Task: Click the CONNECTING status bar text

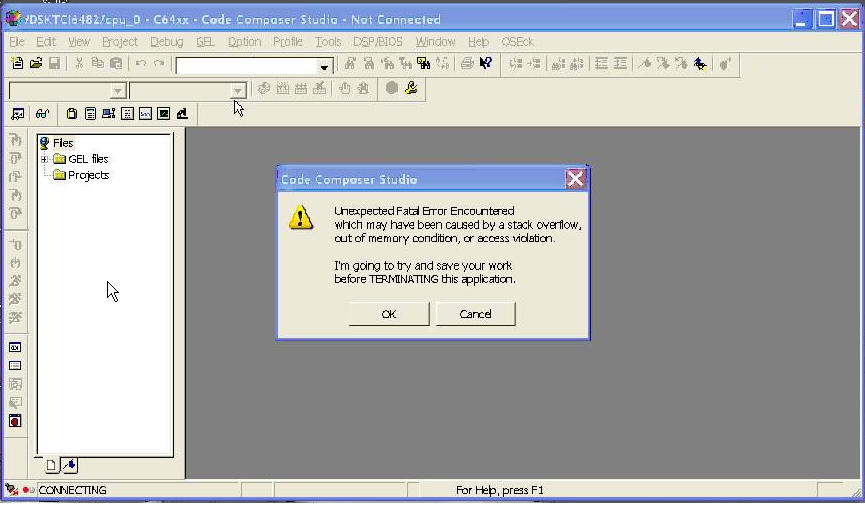Action: 72,490
